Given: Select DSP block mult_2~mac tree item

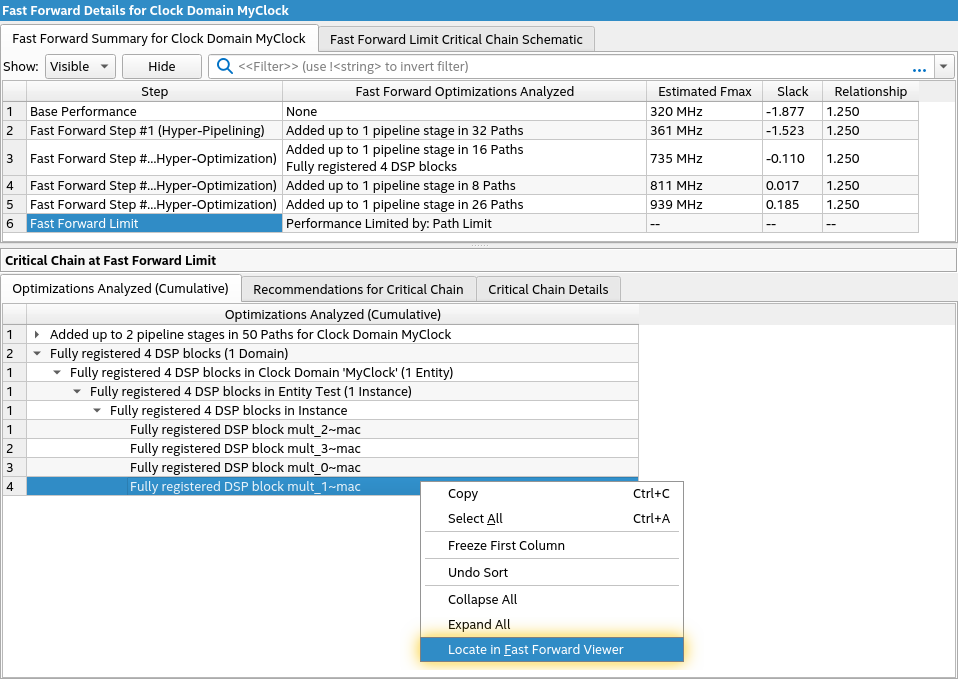Looking at the screenshot, I should click(245, 429).
